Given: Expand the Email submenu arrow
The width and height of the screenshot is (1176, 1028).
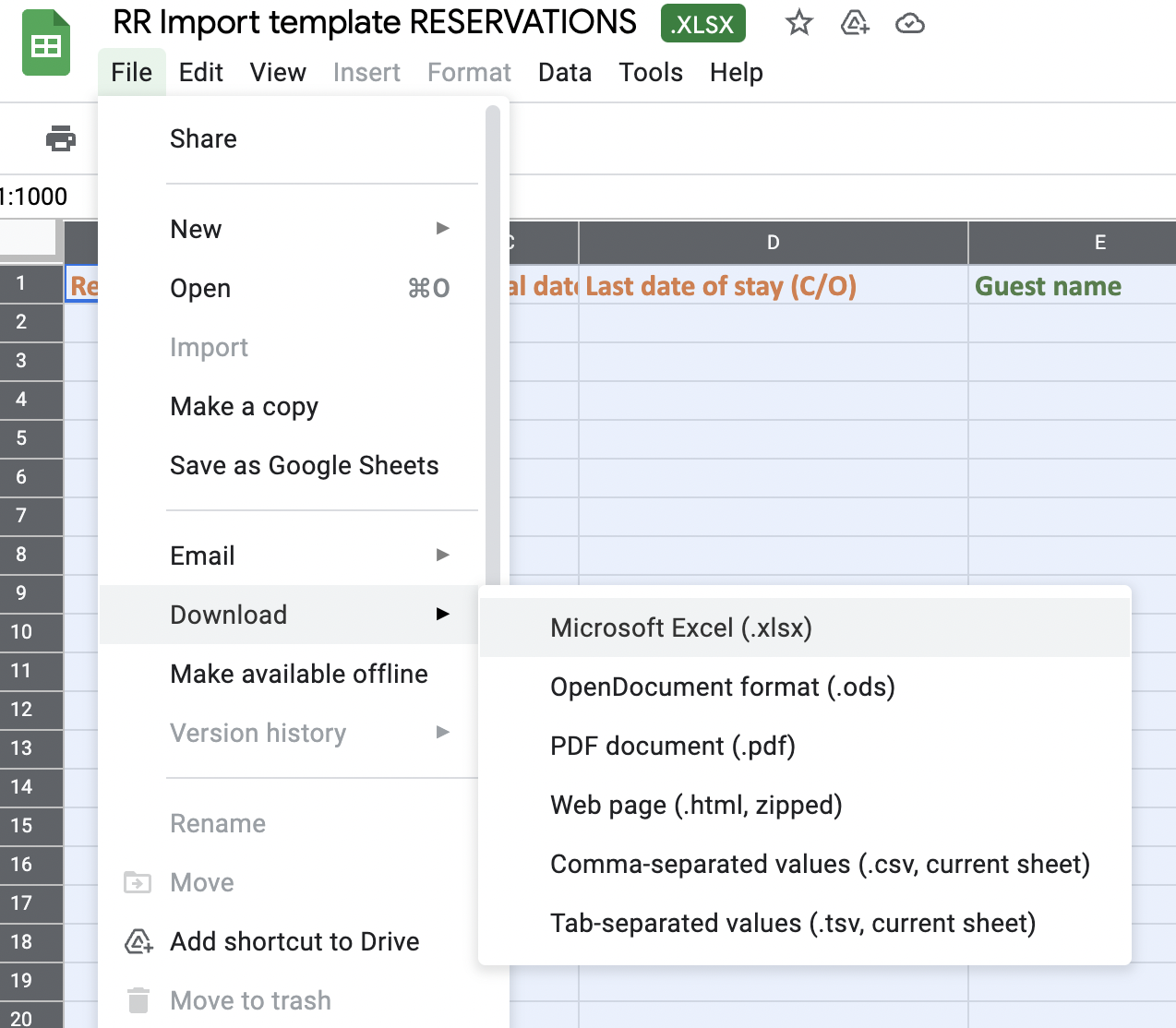Looking at the screenshot, I should (x=443, y=555).
